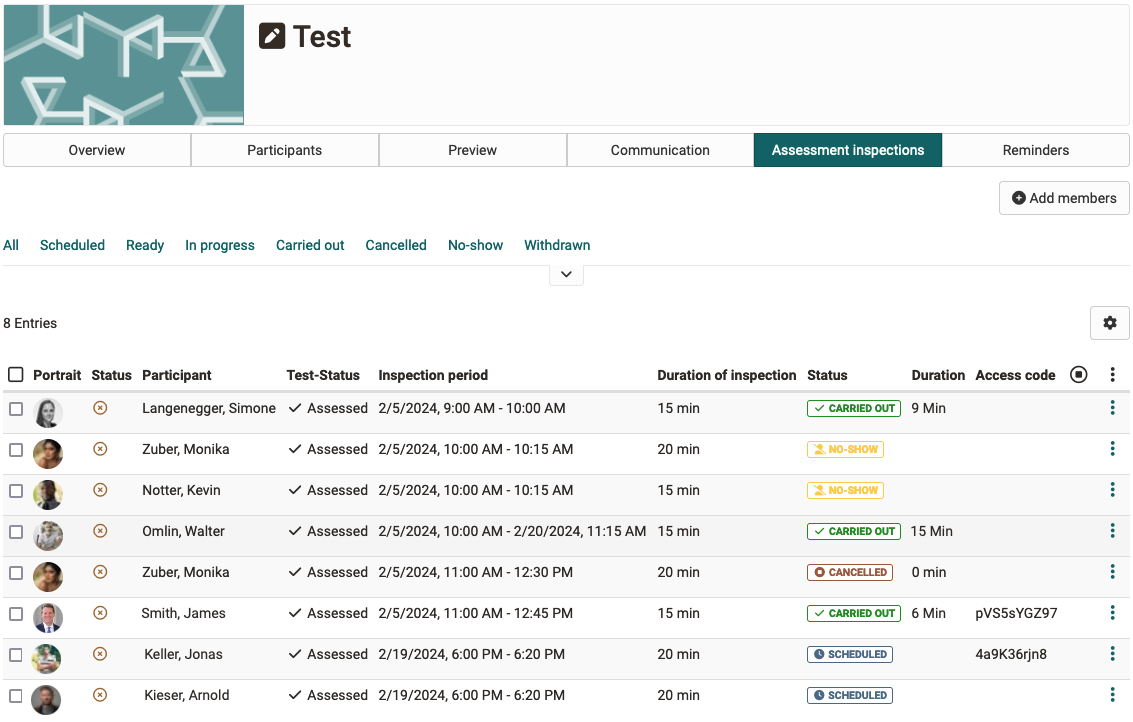This screenshot has height=722, width=1133.
Task: Select the Assessment inspections tab
Action: pos(848,150)
